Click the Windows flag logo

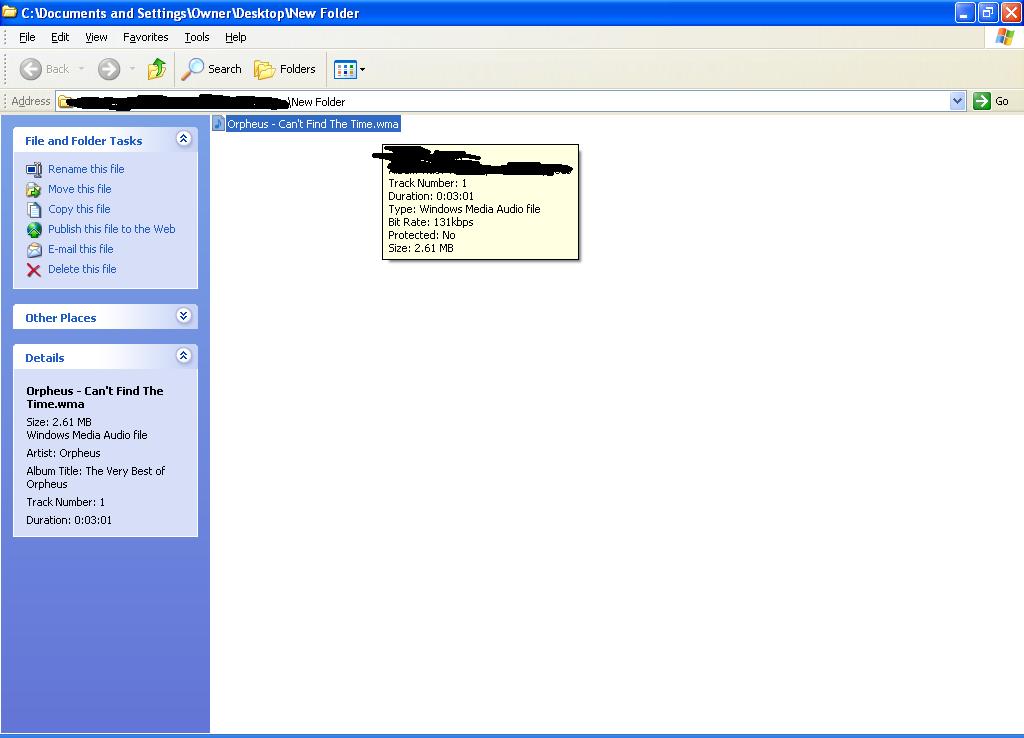(1004, 37)
